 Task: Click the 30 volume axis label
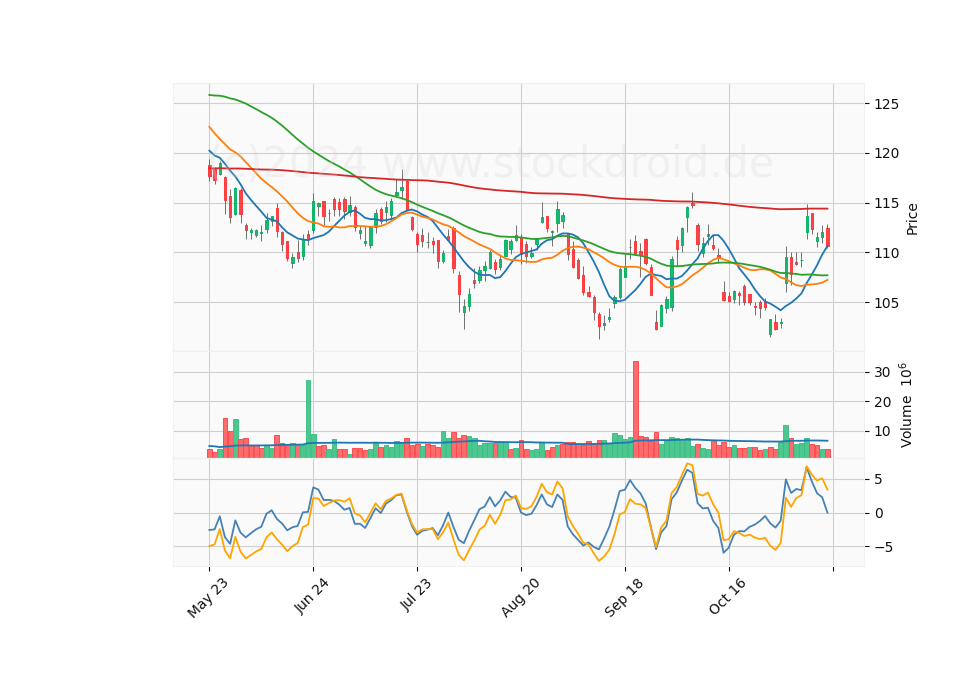tap(882, 372)
